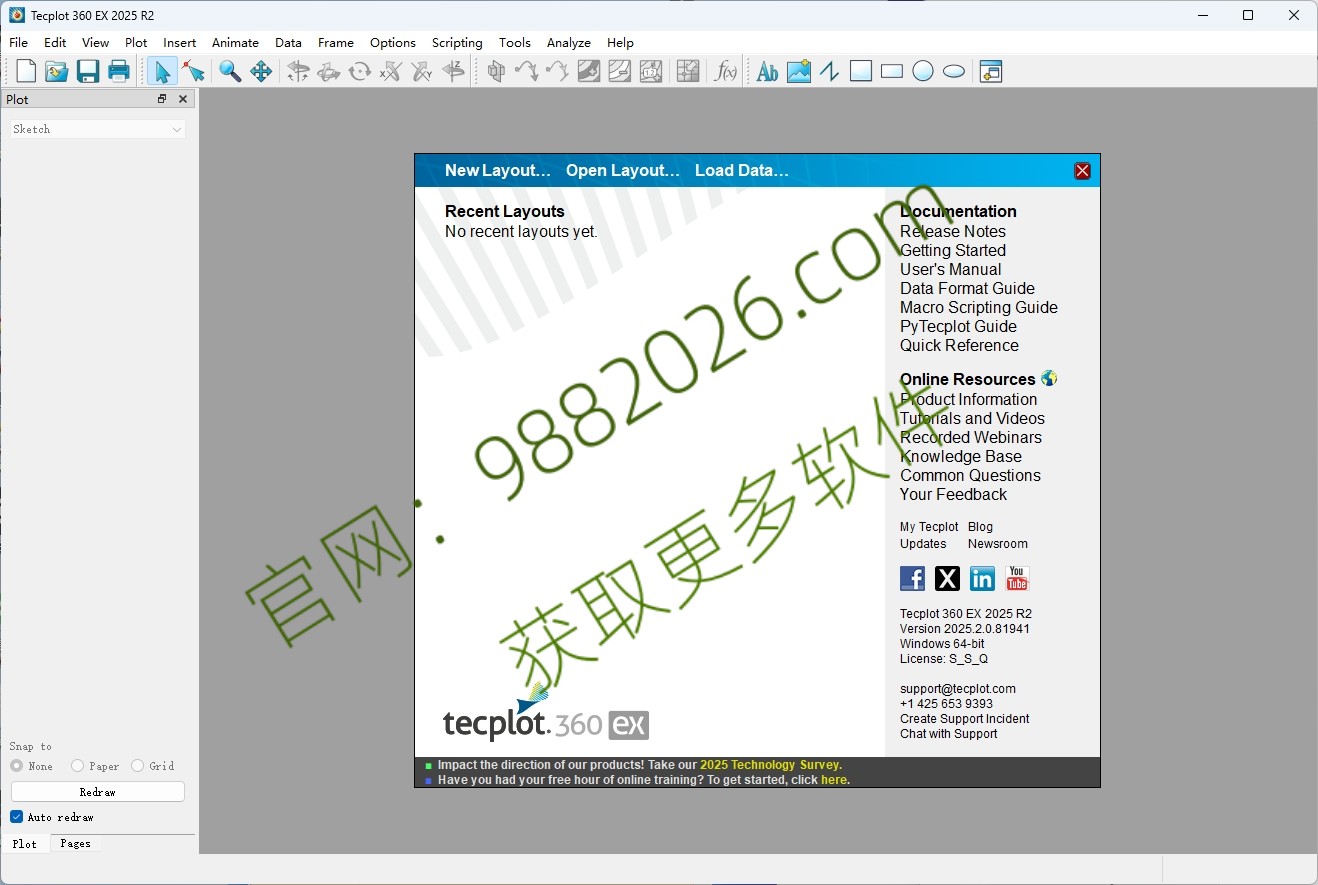Select the 3D spherical rotate tool

[x=298, y=71]
